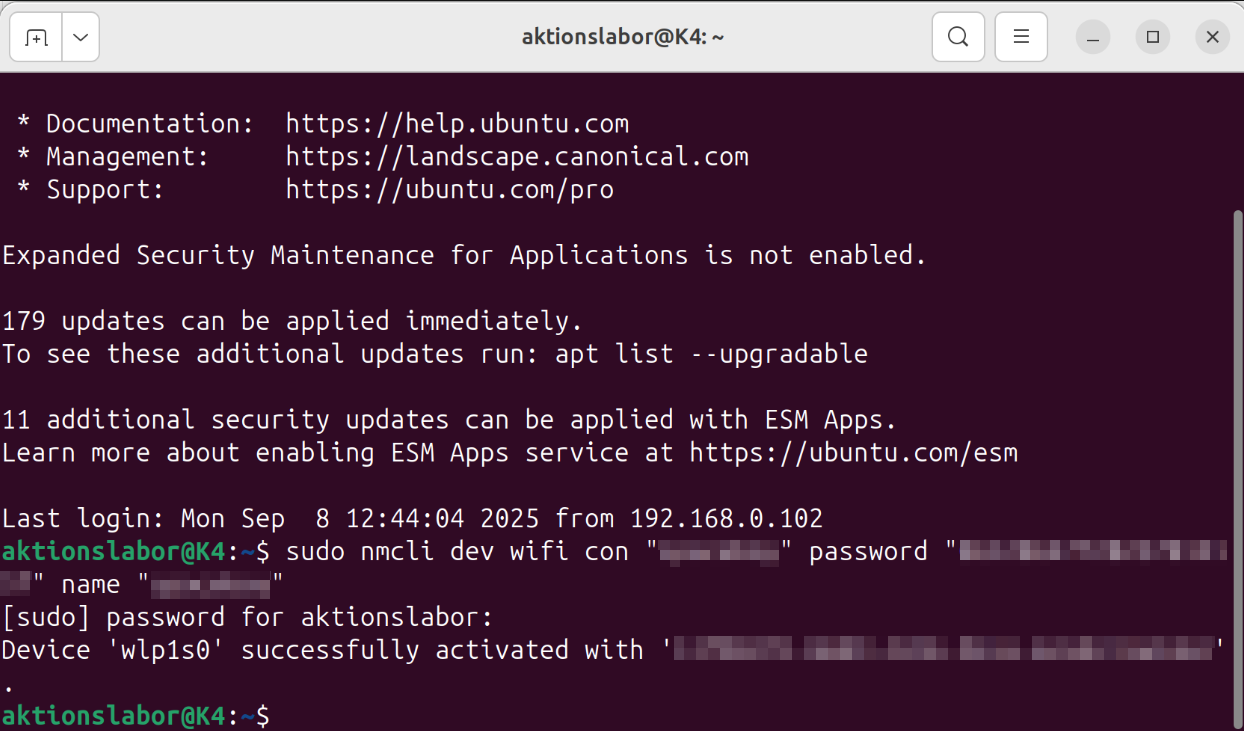Close the terminal window
Viewport: 1244px width, 731px height.
pyautogui.click(x=1212, y=37)
